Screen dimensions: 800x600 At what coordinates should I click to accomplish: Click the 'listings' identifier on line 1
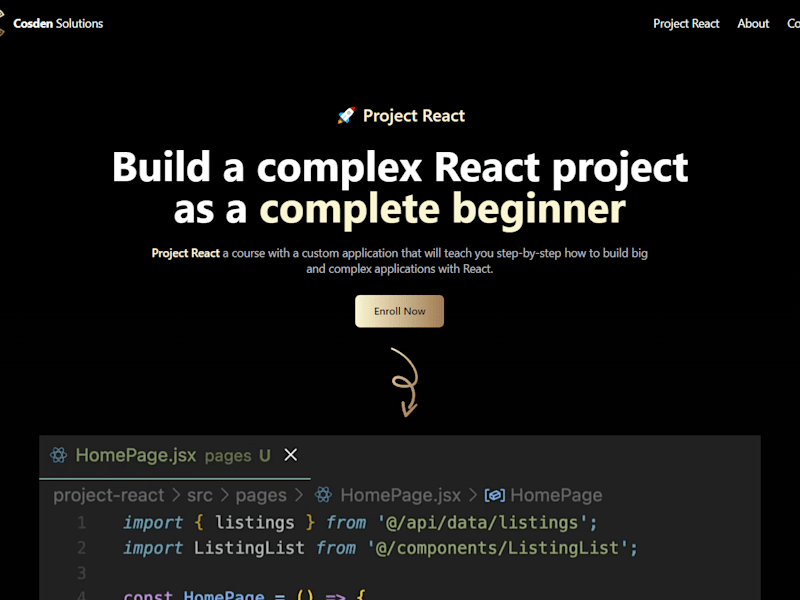pos(255,523)
